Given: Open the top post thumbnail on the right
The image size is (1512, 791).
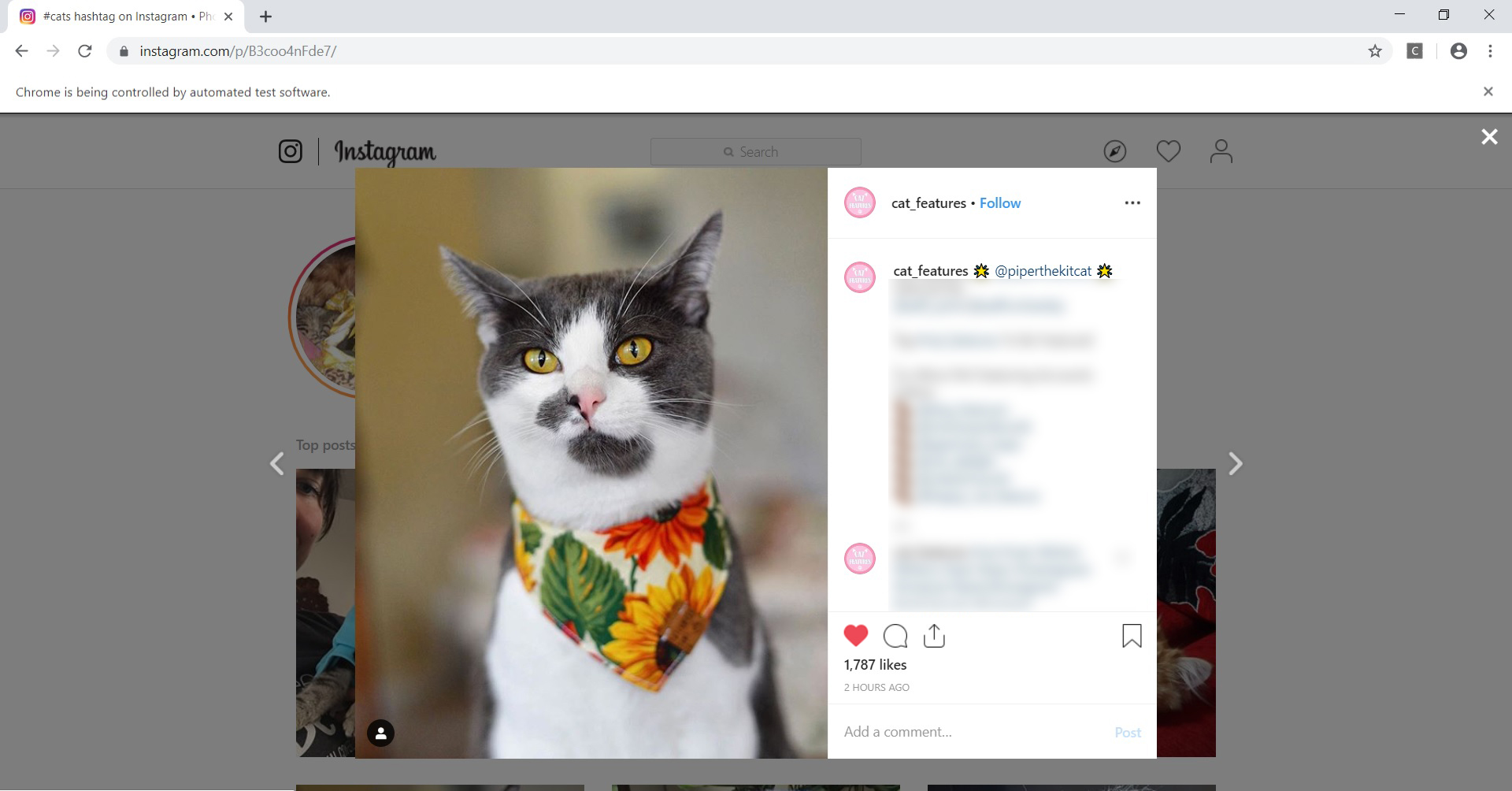Looking at the screenshot, I should (x=1186, y=613).
